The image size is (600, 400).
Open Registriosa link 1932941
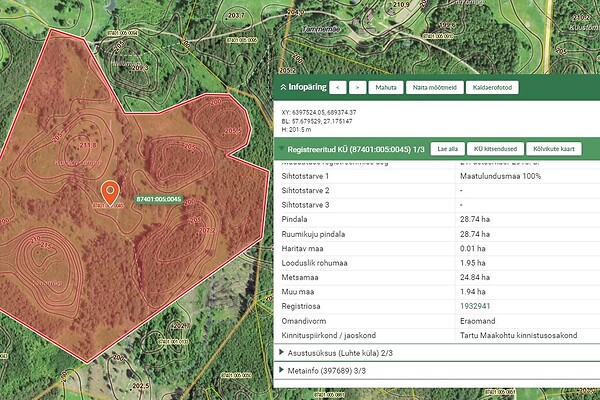click(475, 306)
